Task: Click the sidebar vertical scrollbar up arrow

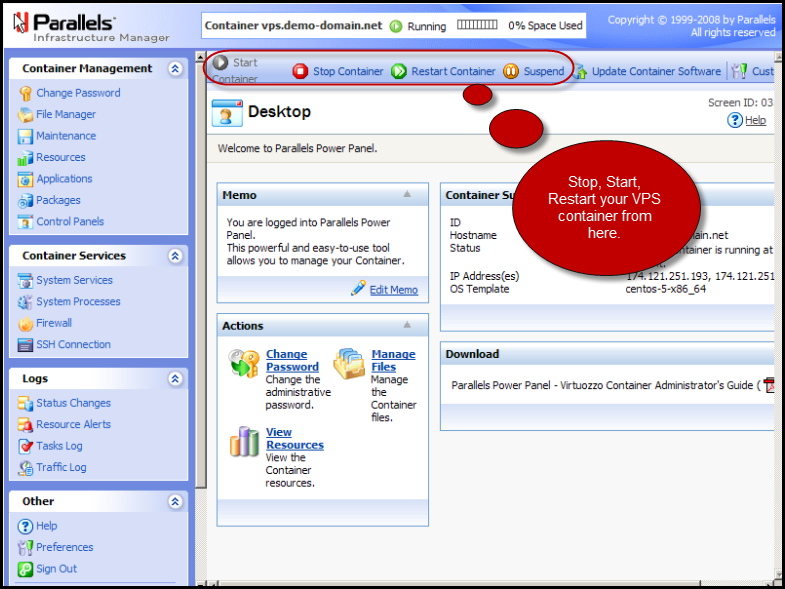Action: point(200,57)
